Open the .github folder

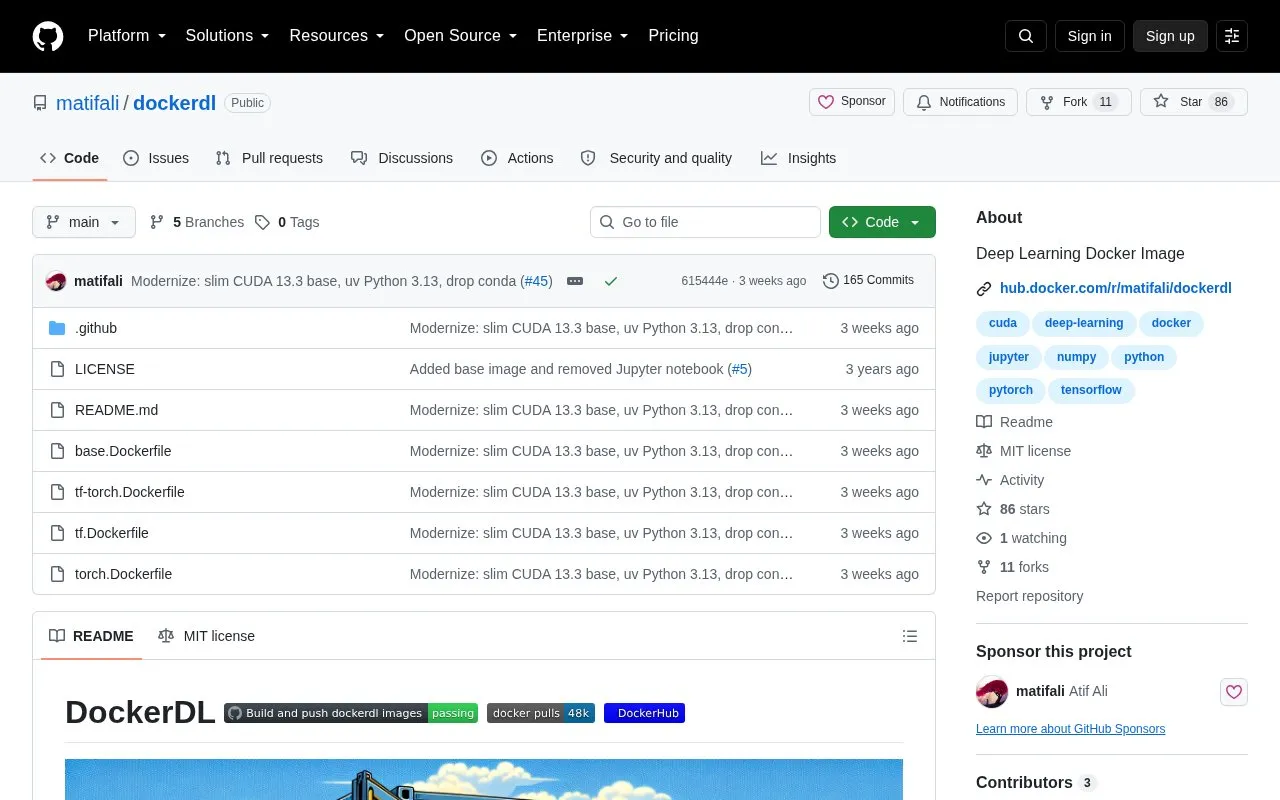pos(96,328)
